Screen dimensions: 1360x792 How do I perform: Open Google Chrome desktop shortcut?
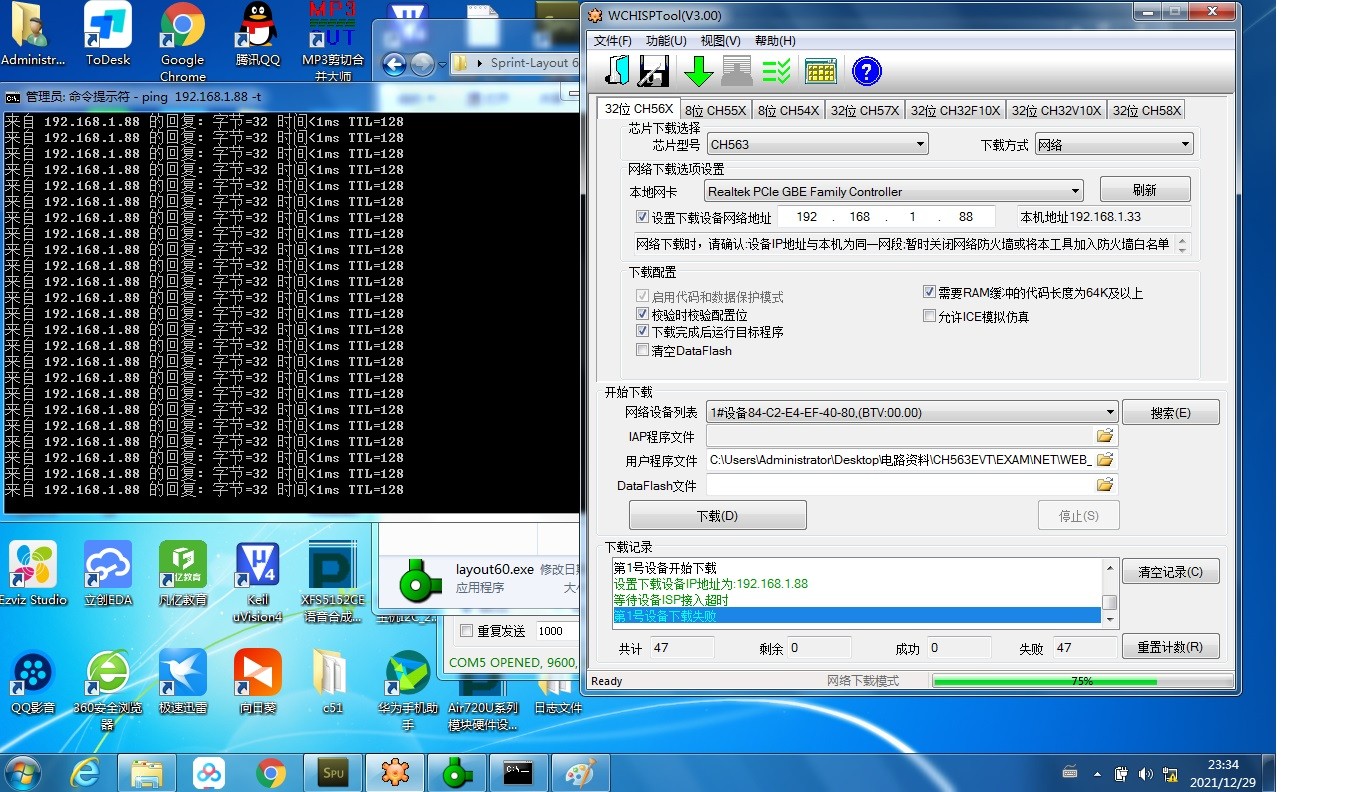(183, 42)
